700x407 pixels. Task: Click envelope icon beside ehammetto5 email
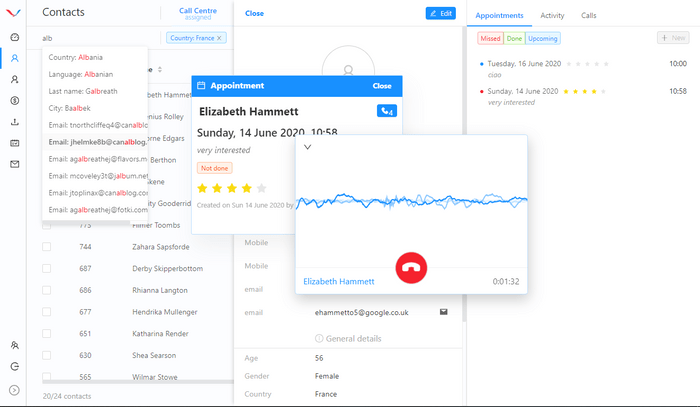pos(443,312)
